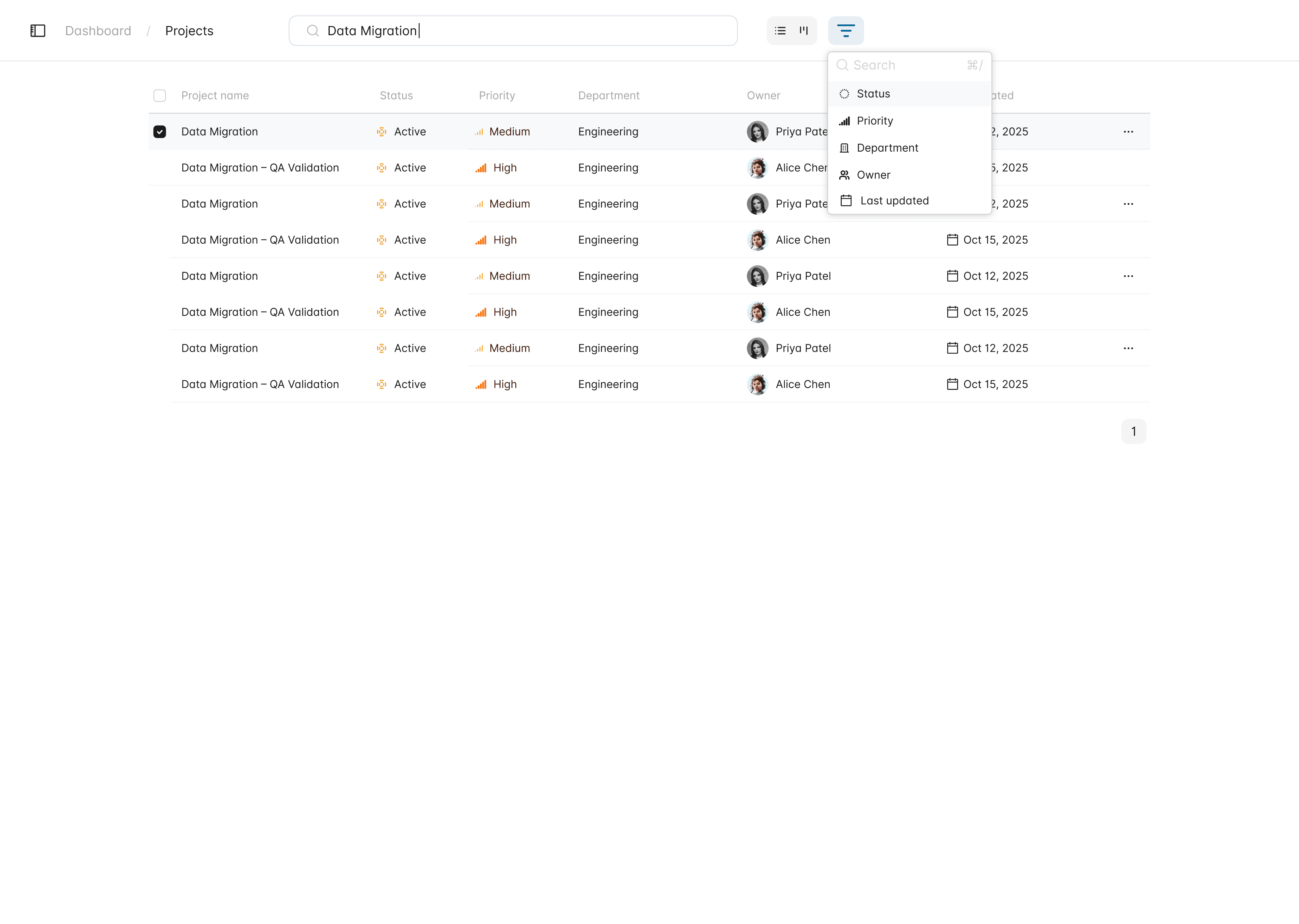Switch to board column view

tap(804, 31)
